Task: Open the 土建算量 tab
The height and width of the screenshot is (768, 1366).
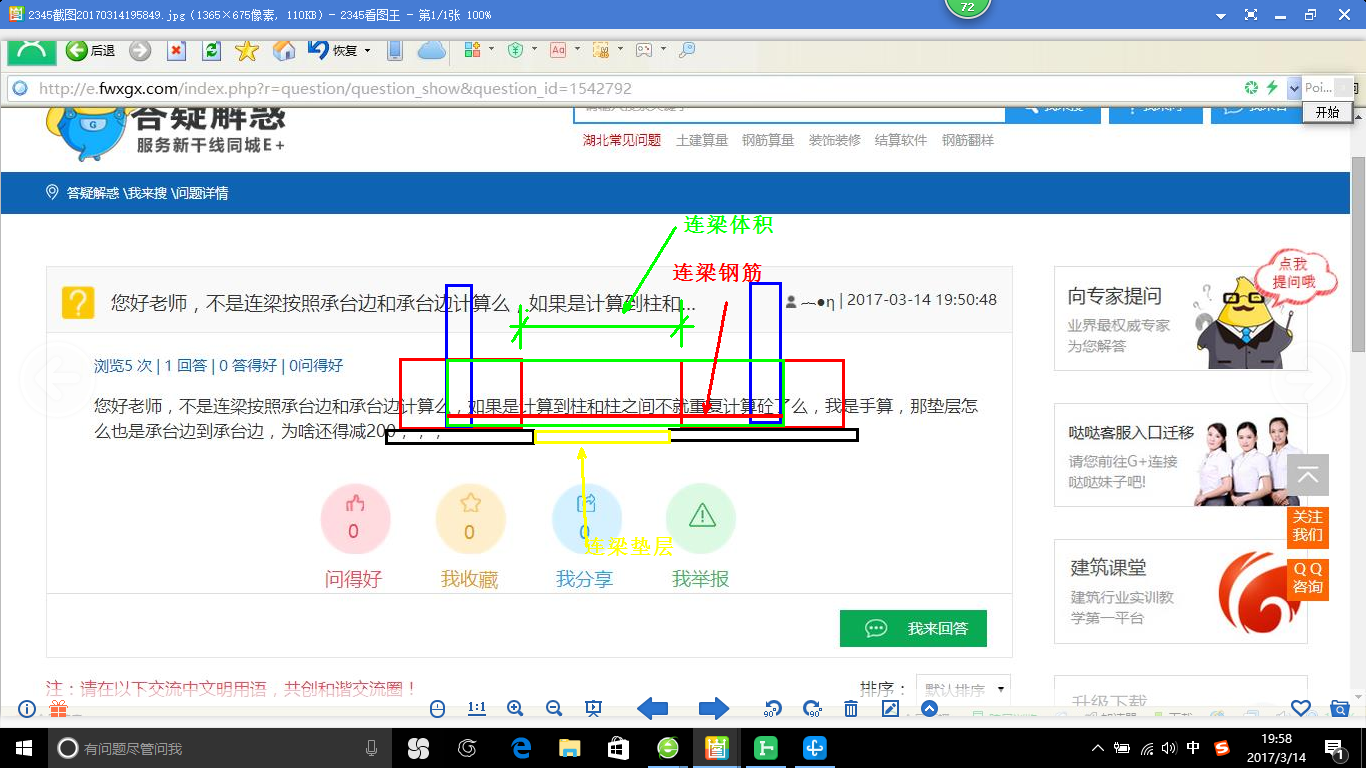Action: pyautogui.click(x=702, y=141)
